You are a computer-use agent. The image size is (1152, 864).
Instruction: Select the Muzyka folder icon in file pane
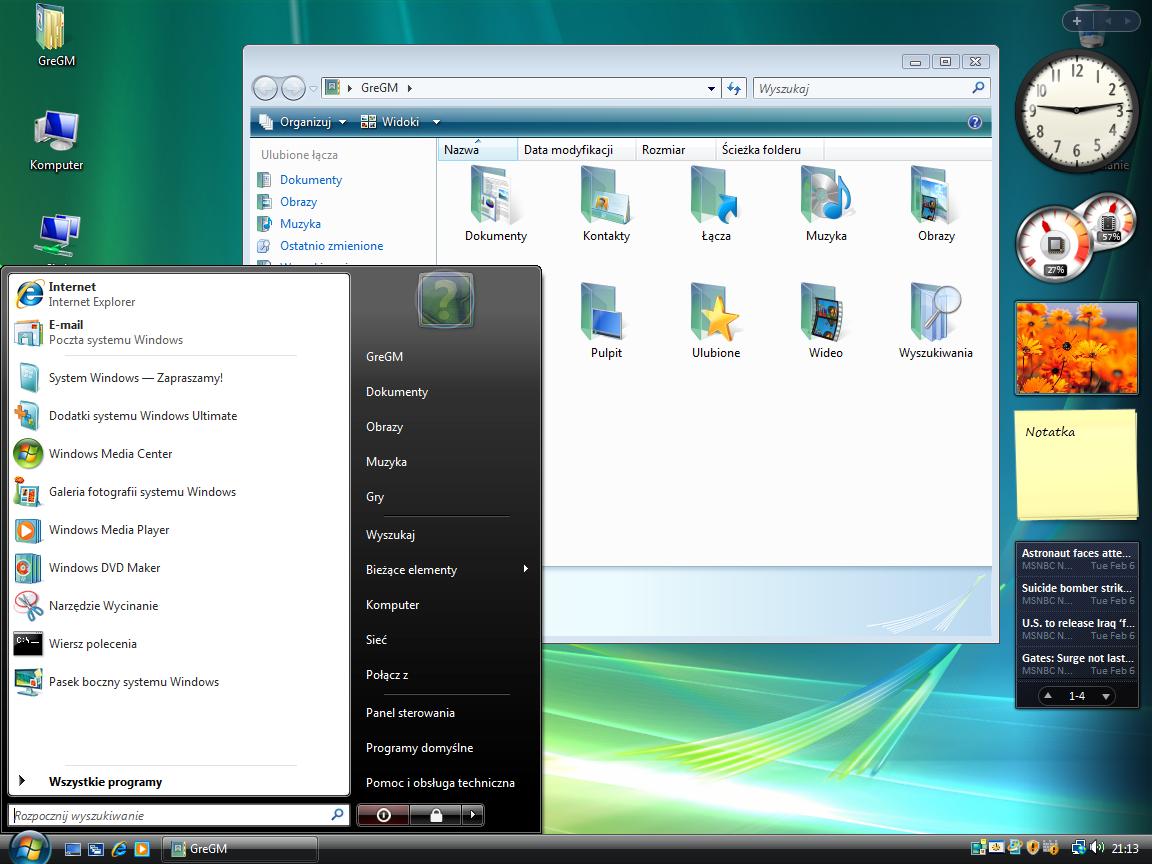click(826, 204)
